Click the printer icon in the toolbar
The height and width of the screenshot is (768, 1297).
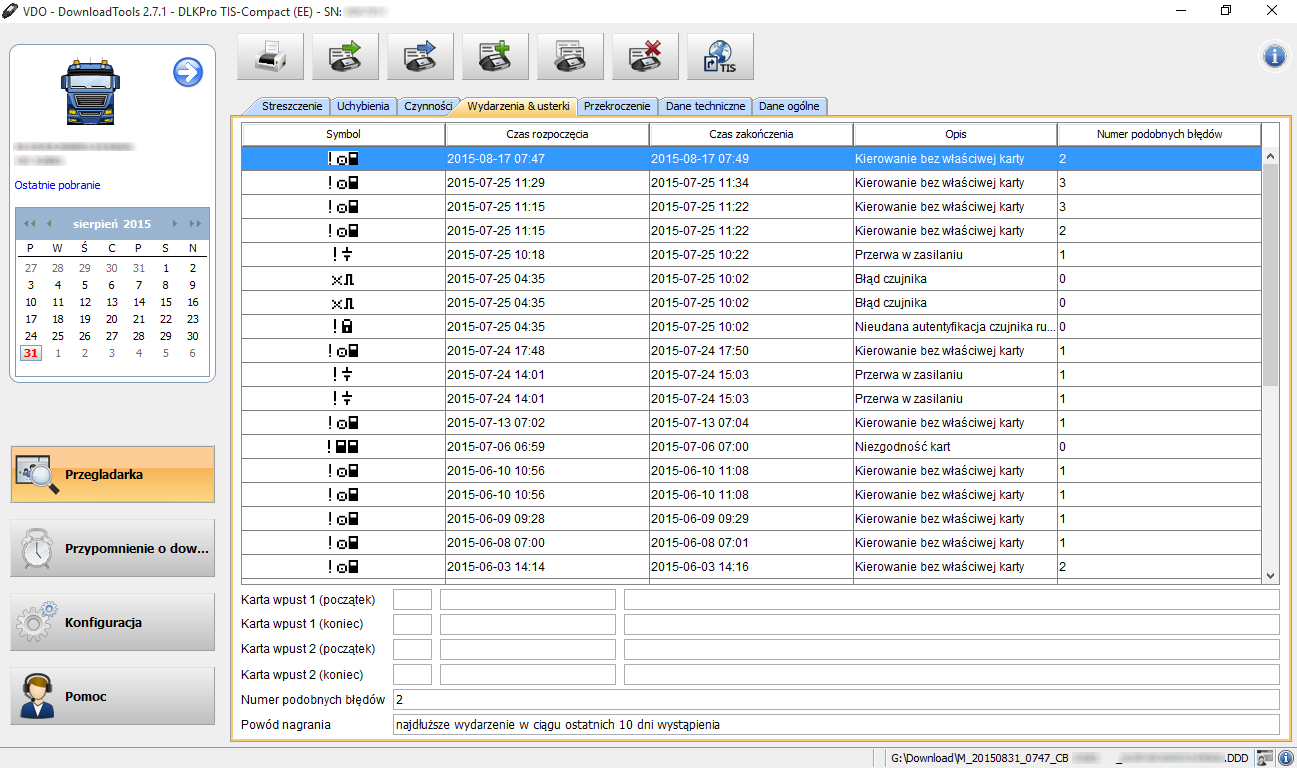point(270,57)
